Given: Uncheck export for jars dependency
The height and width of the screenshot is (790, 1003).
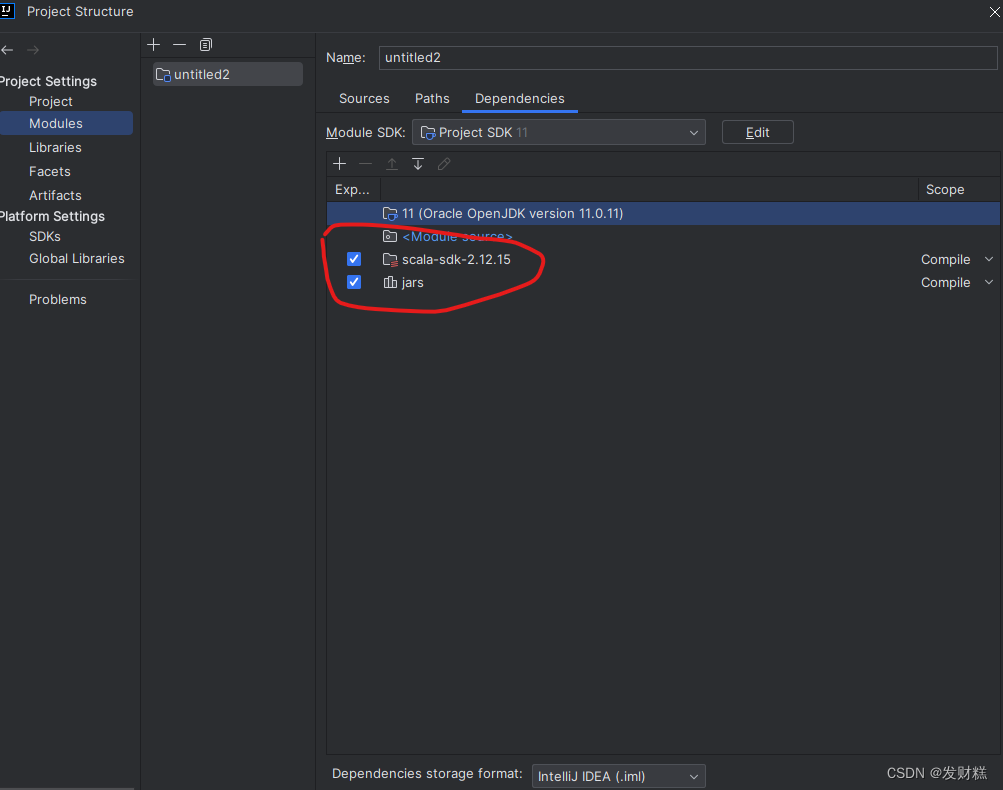Looking at the screenshot, I should coord(354,282).
